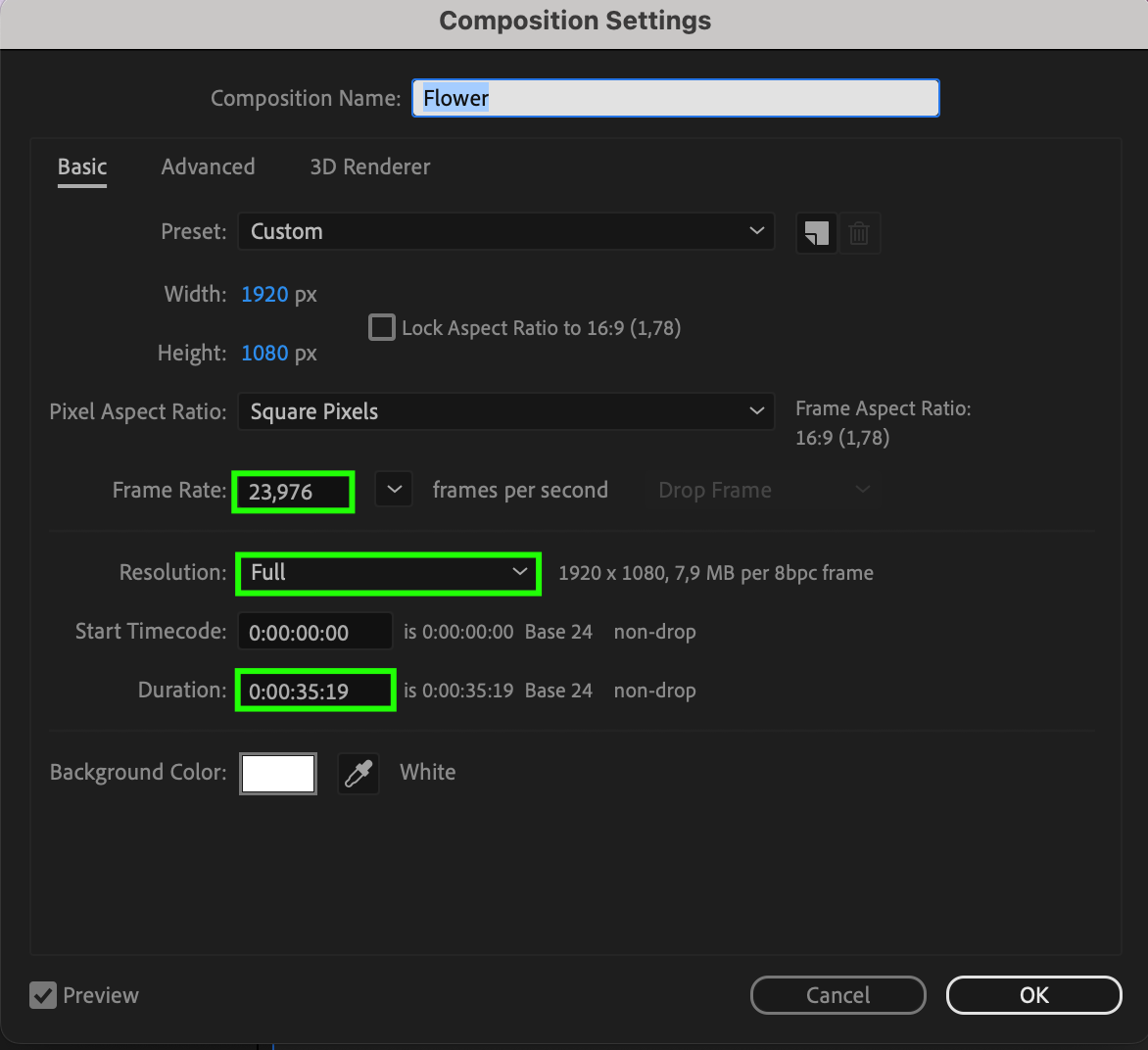Open the Pixel Aspect Ratio dropdown

(x=505, y=411)
